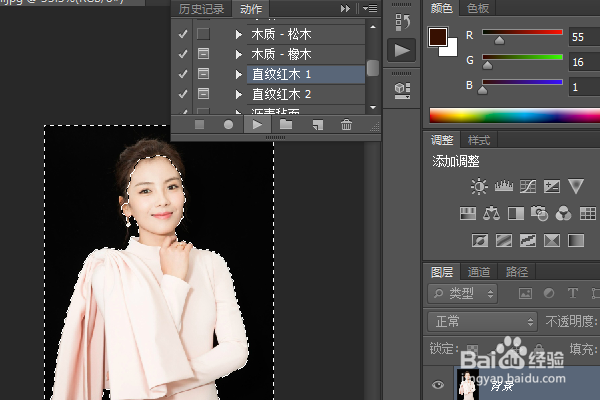Click the R red slider handle
Screen dimensions: 600x400
point(499,40)
